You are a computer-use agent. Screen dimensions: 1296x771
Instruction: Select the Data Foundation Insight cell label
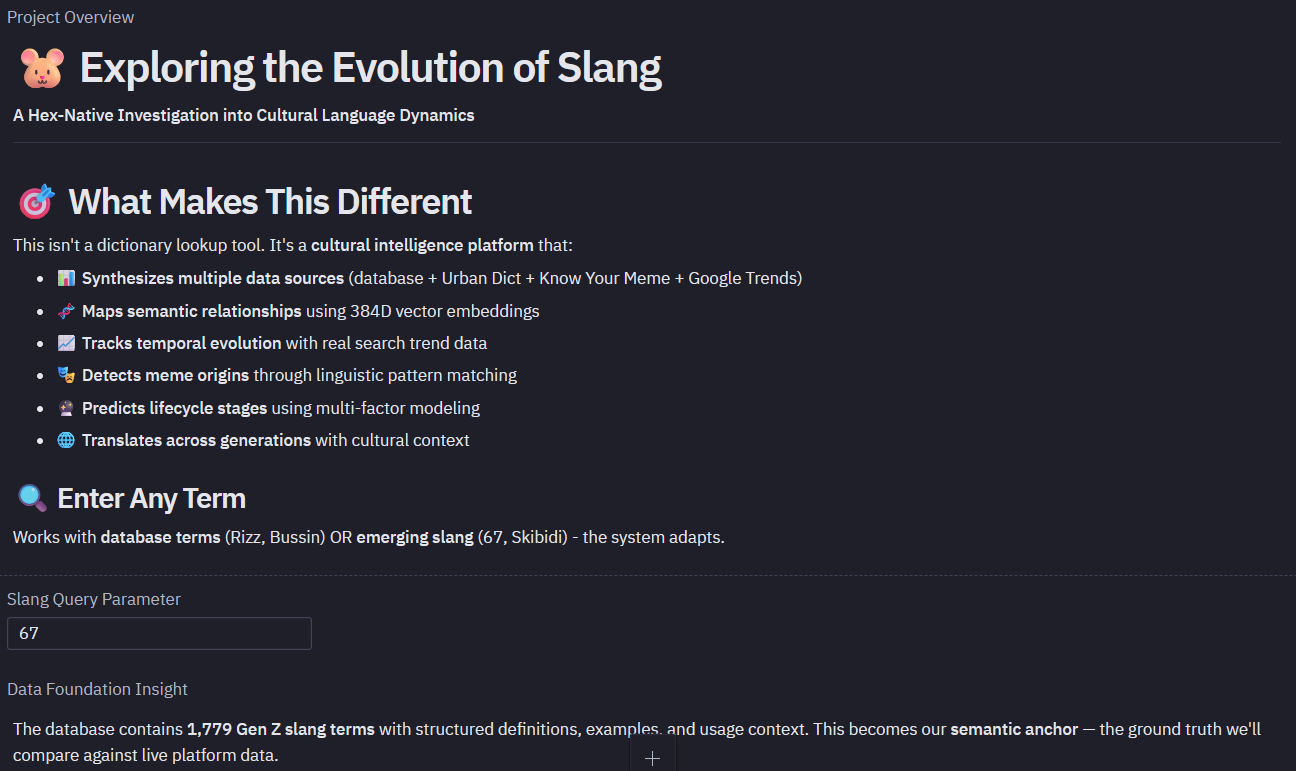pos(97,689)
